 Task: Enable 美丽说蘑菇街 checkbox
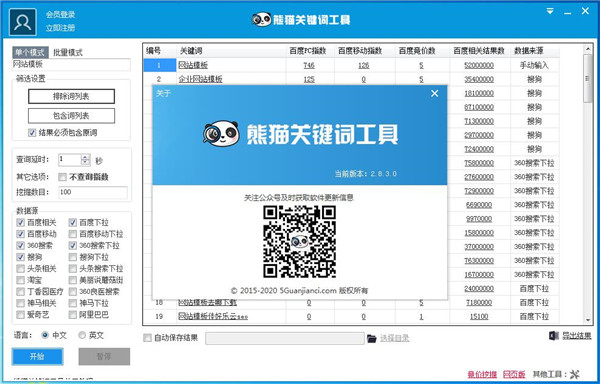(73, 280)
